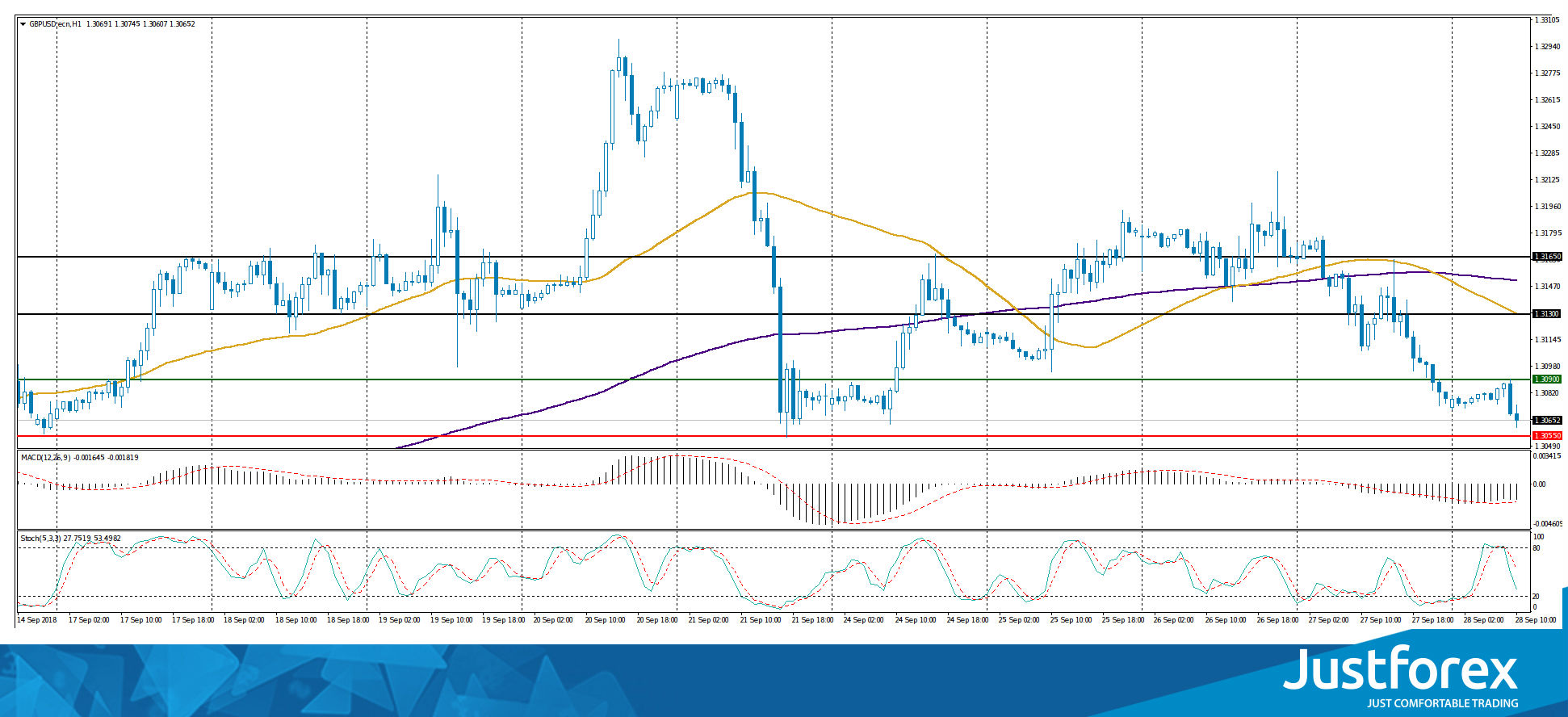Click the 1.32285 price axis label
This screenshot has height=717, width=1568.
1546,153
